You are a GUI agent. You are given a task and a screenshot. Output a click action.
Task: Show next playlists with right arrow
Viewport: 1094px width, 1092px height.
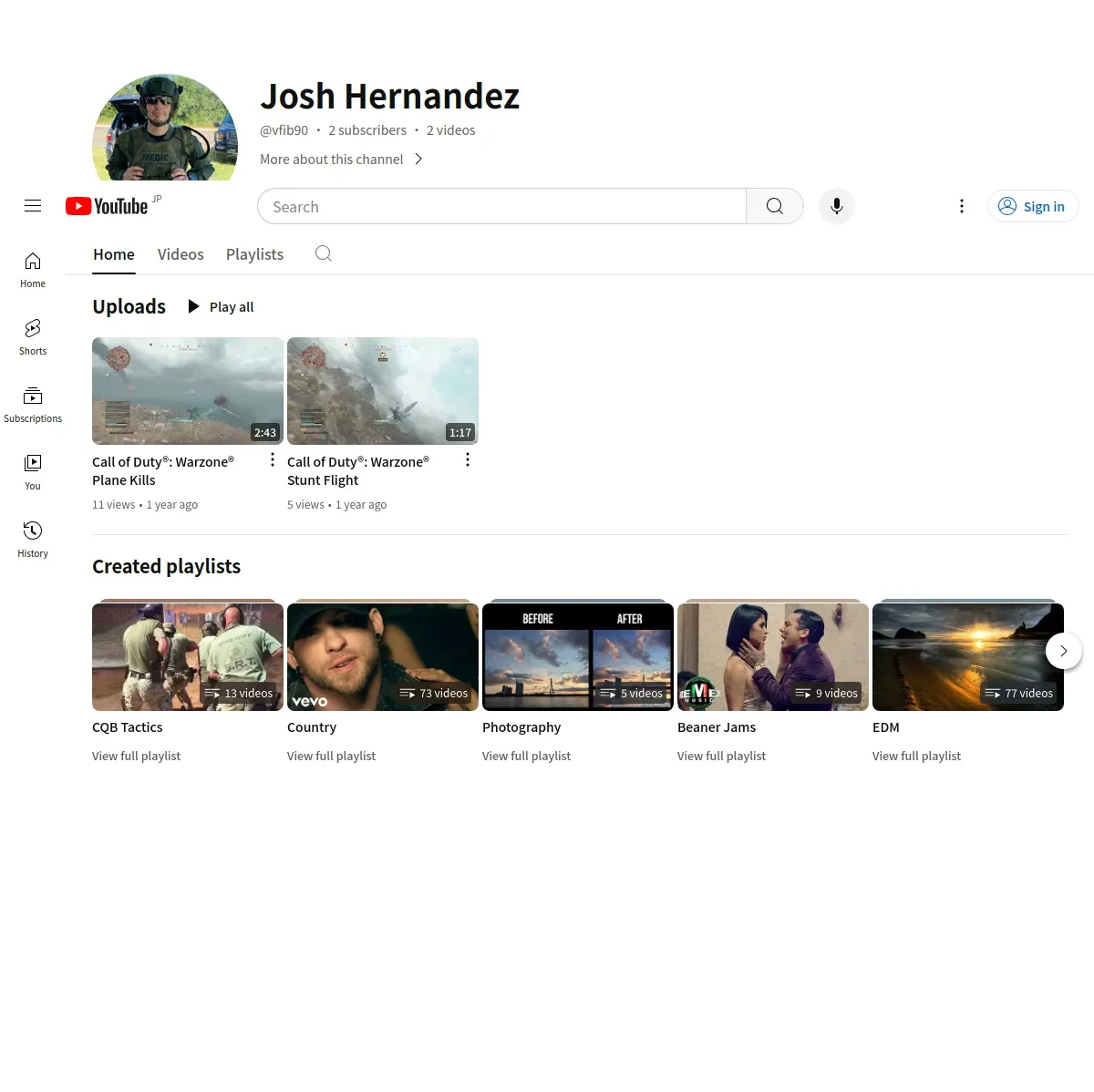click(x=1063, y=651)
